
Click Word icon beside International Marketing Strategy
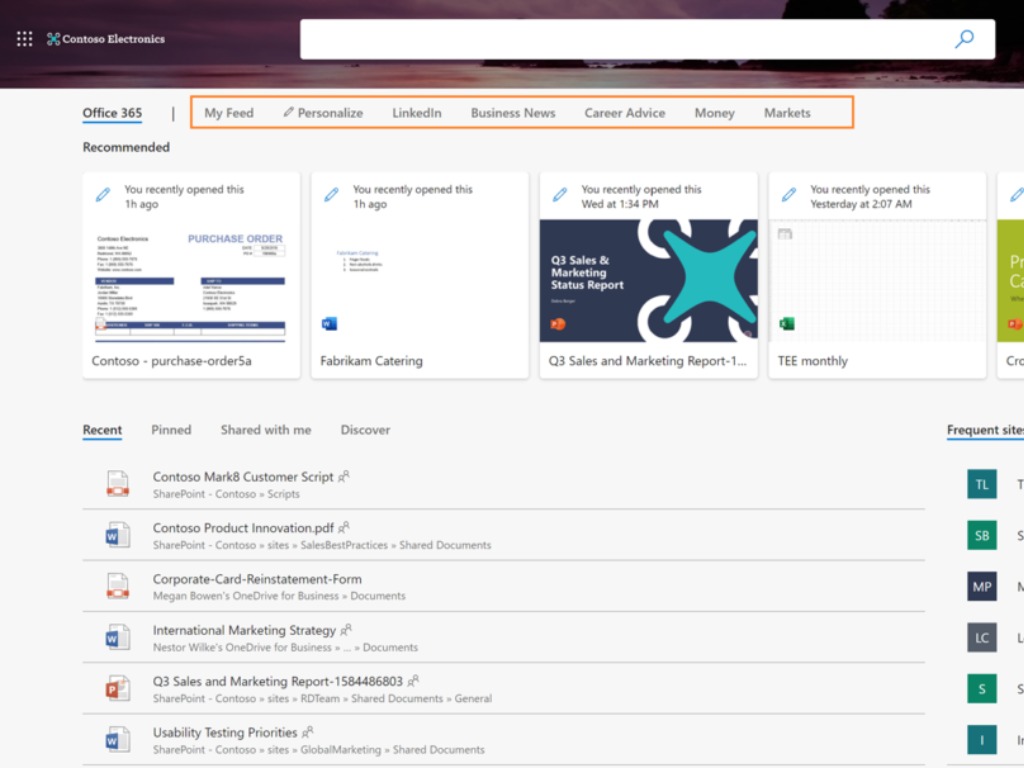tap(118, 637)
